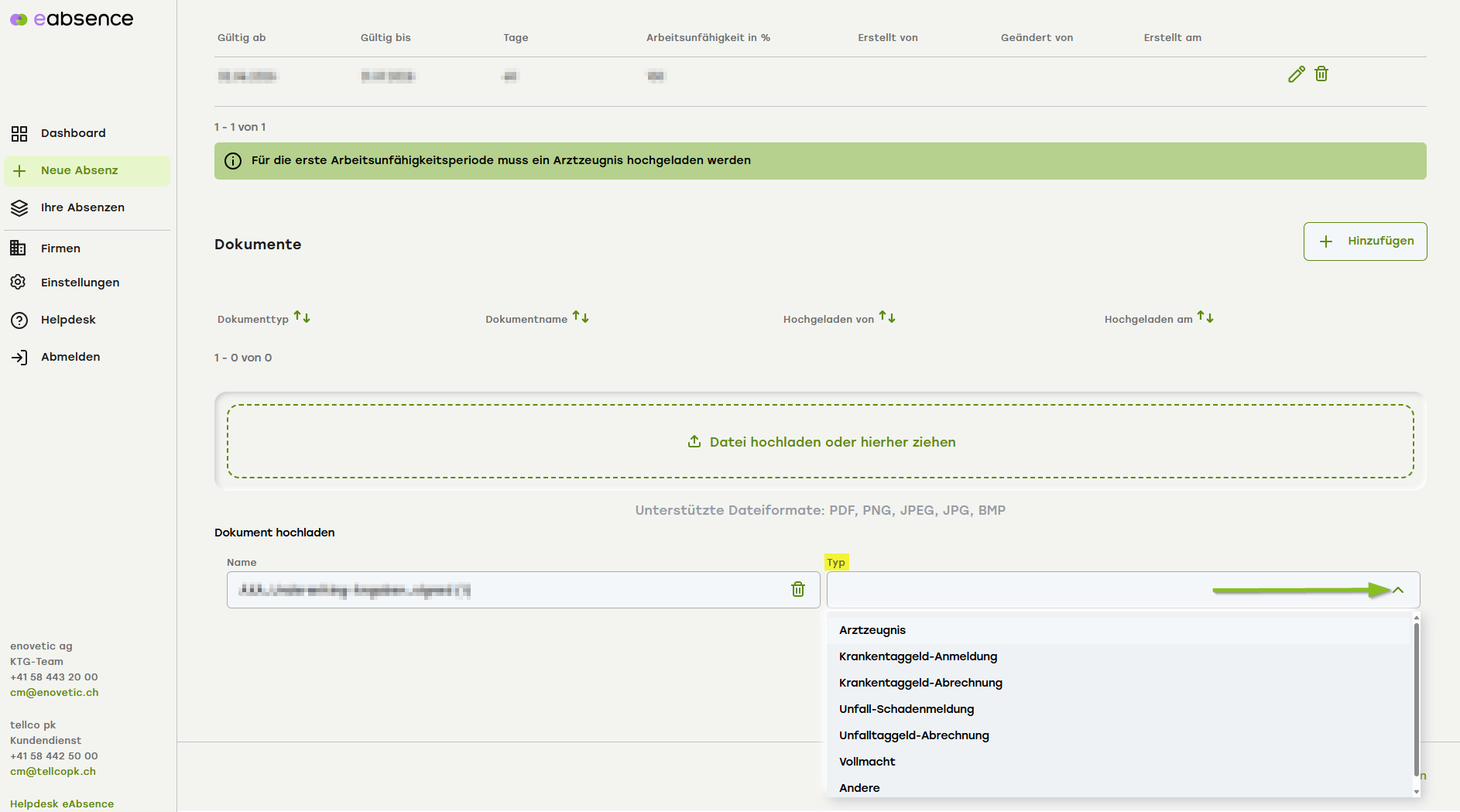Click the pencil edit icon in the period row
This screenshot has width=1460, height=812.
[x=1296, y=74]
